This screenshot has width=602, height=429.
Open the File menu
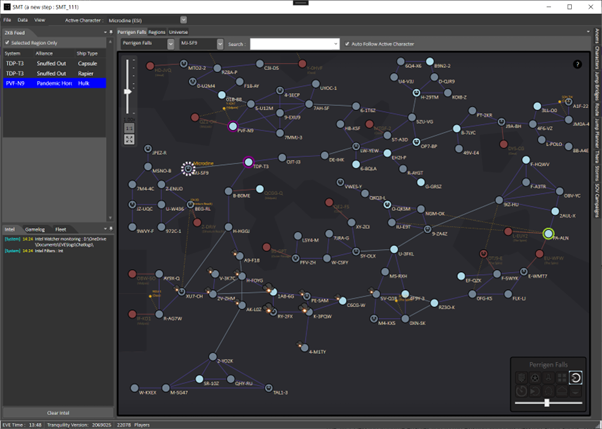(7, 19)
